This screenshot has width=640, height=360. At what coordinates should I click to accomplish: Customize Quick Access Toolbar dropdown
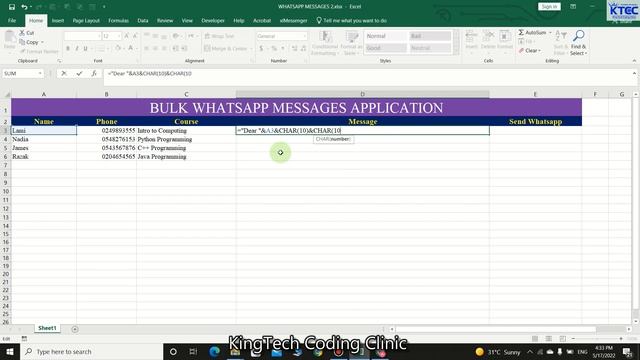point(104,7)
